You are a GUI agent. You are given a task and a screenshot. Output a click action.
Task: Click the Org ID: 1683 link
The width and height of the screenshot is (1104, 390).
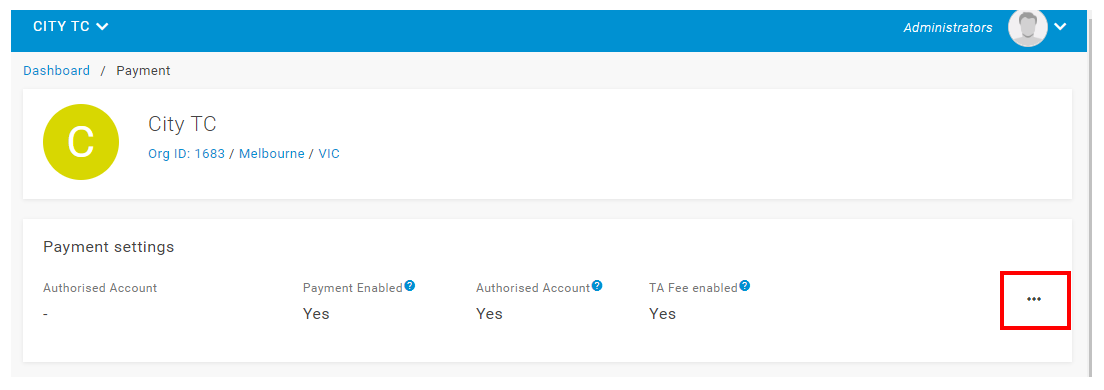click(x=186, y=153)
